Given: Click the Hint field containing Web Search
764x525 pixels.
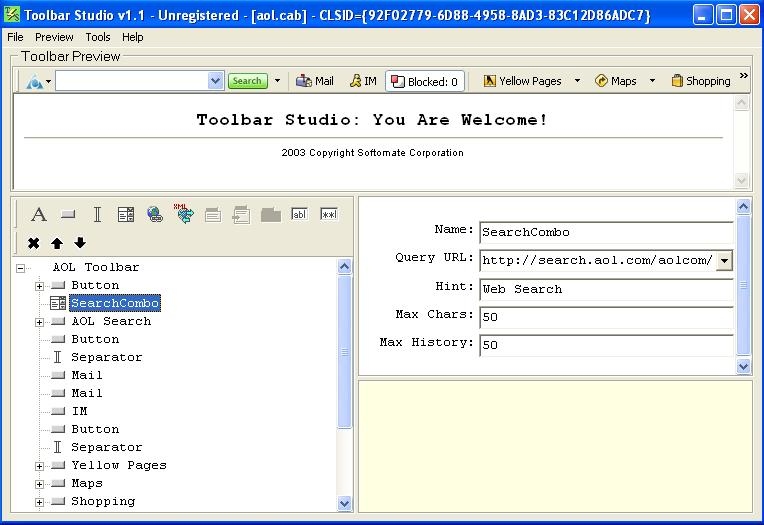Looking at the screenshot, I should tap(606, 289).
